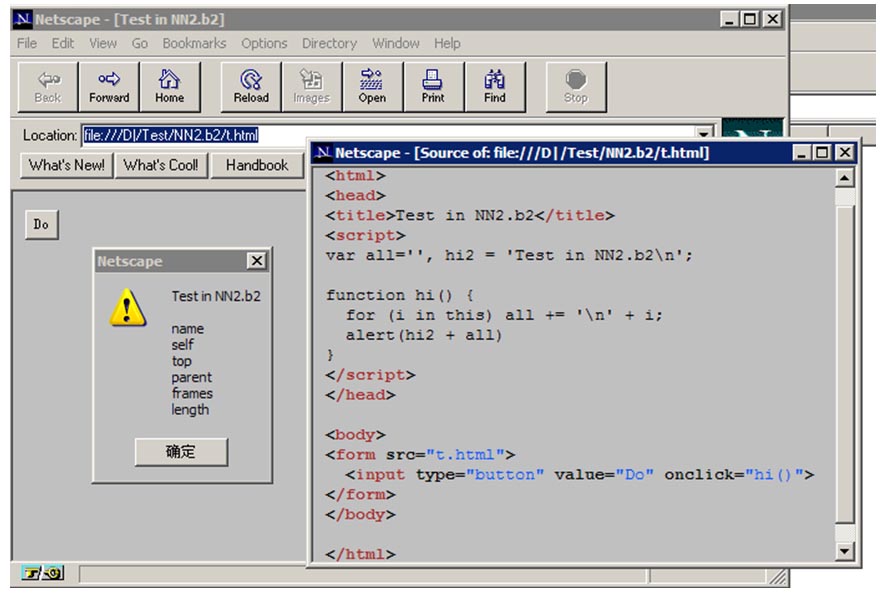Open the Go menu

(139, 43)
